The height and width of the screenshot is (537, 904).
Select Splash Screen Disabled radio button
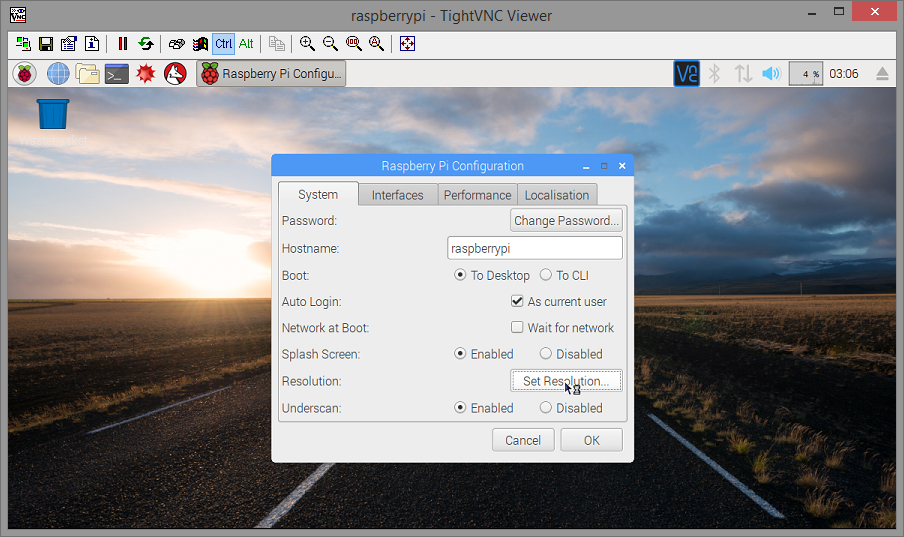[545, 353]
